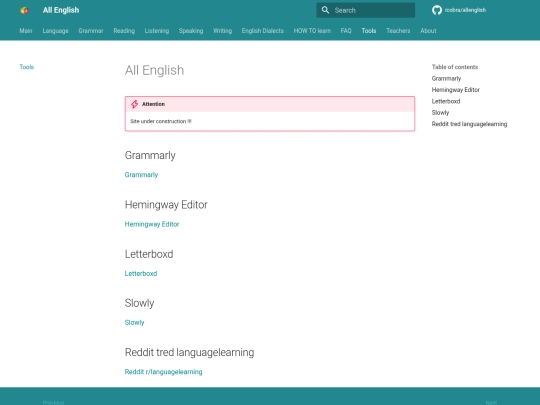
Task: Follow the Hemingway Editor hyperlink in content
Action: point(152,224)
